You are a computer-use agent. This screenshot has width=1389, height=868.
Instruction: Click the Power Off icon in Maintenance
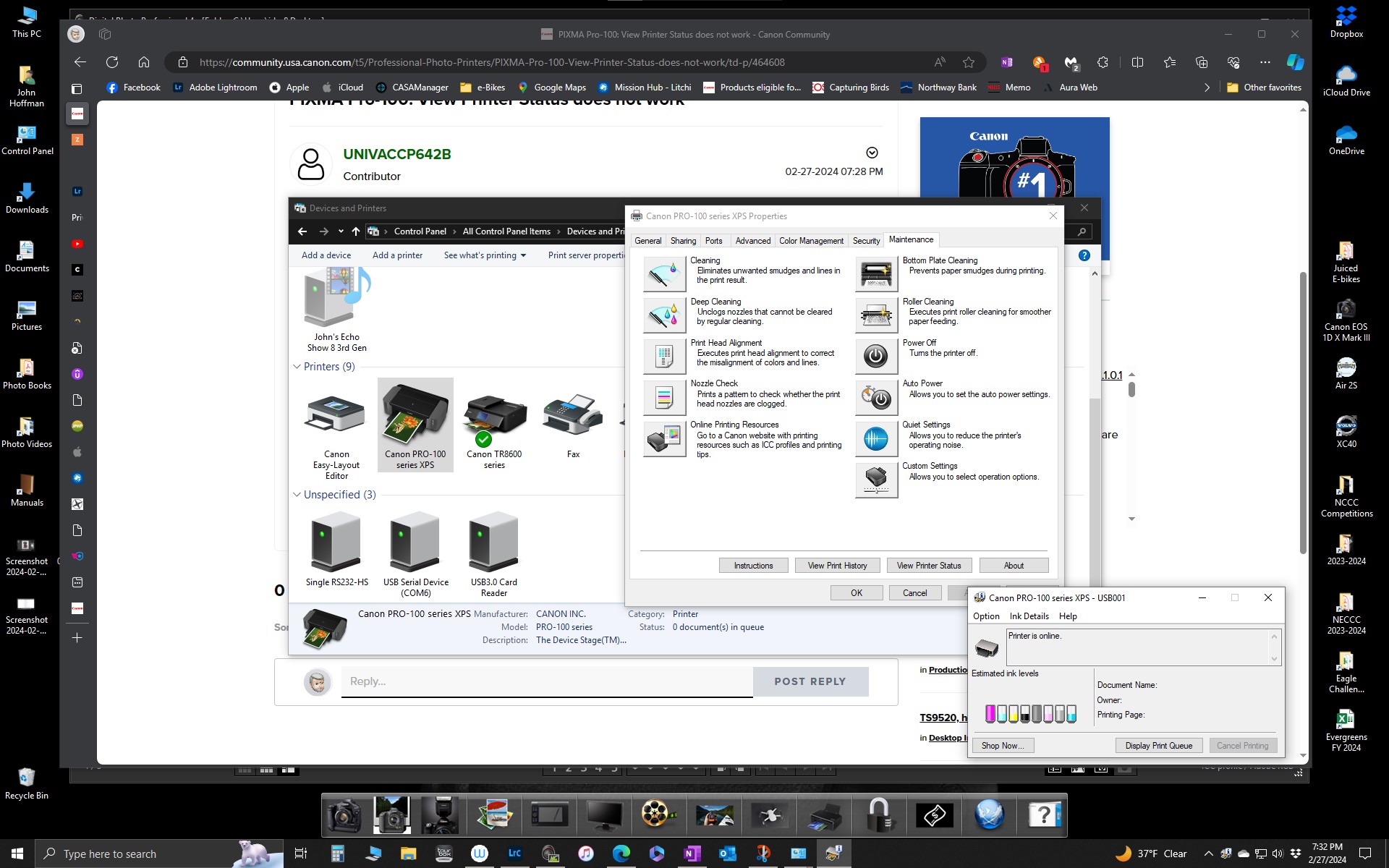[875, 356]
